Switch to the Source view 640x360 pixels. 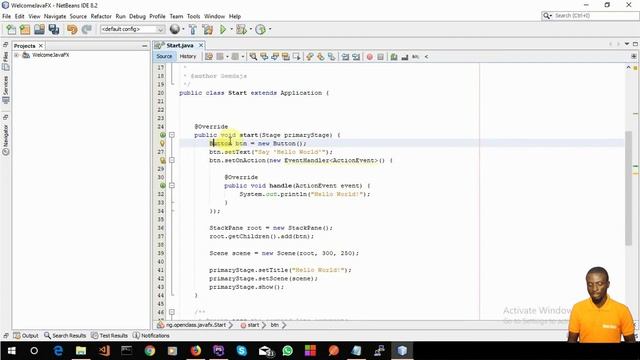pos(164,57)
